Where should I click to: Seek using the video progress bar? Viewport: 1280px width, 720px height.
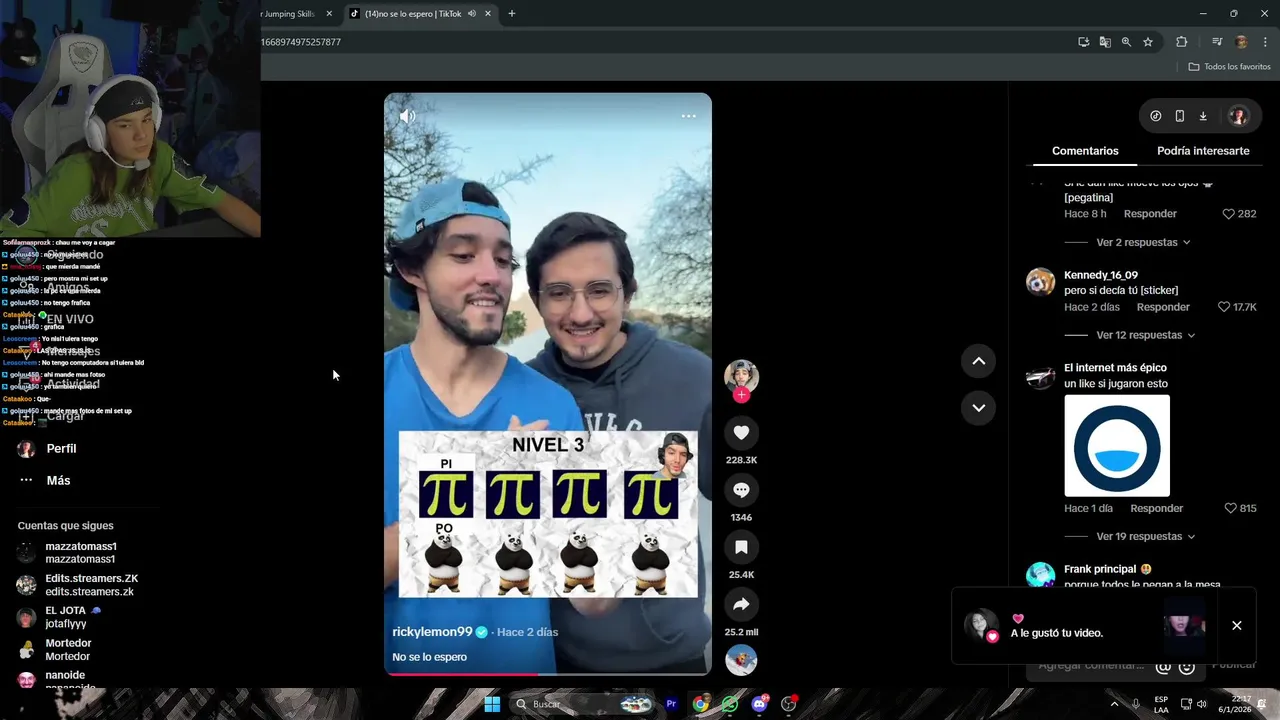(x=548, y=674)
